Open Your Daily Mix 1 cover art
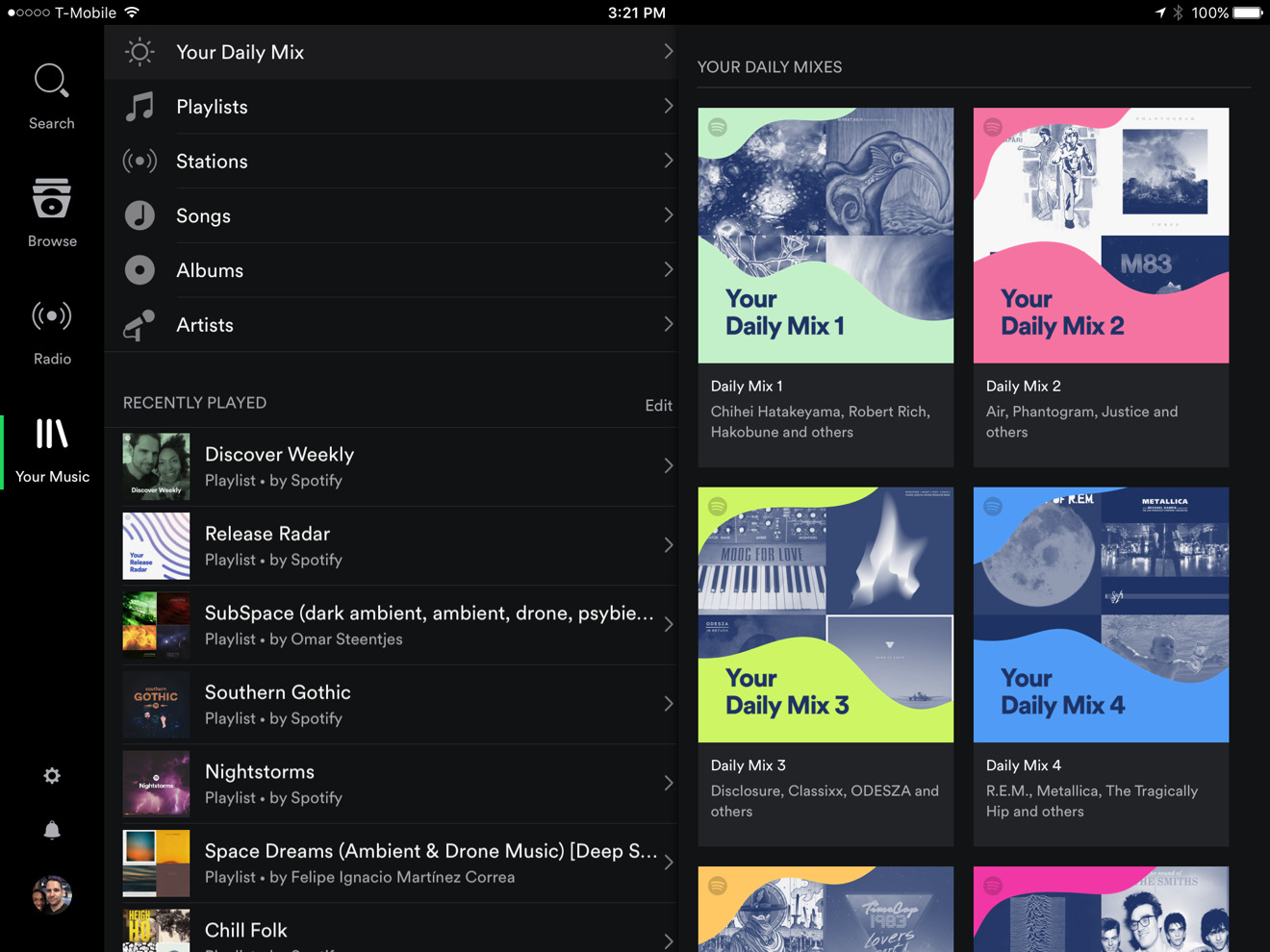1270x952 pixels. (825, 236)
